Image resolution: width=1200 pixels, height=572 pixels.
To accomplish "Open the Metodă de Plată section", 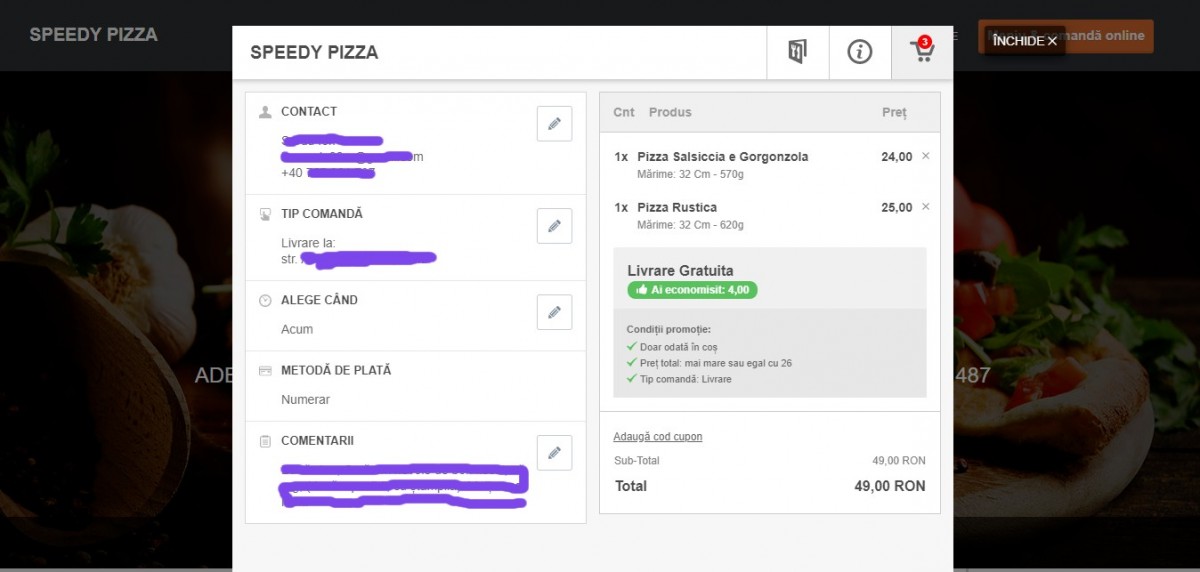I will pyautogui.click(x=336, y=370).
